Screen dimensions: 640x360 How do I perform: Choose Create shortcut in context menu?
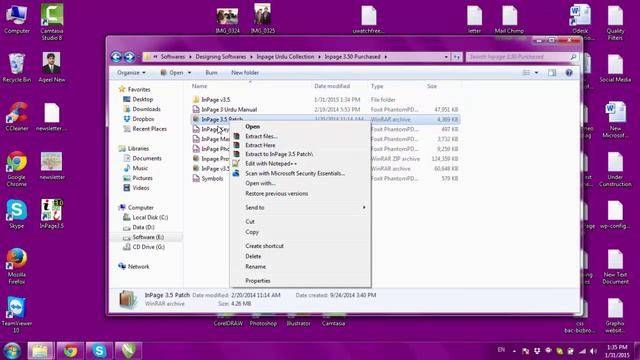click(300, 246)
